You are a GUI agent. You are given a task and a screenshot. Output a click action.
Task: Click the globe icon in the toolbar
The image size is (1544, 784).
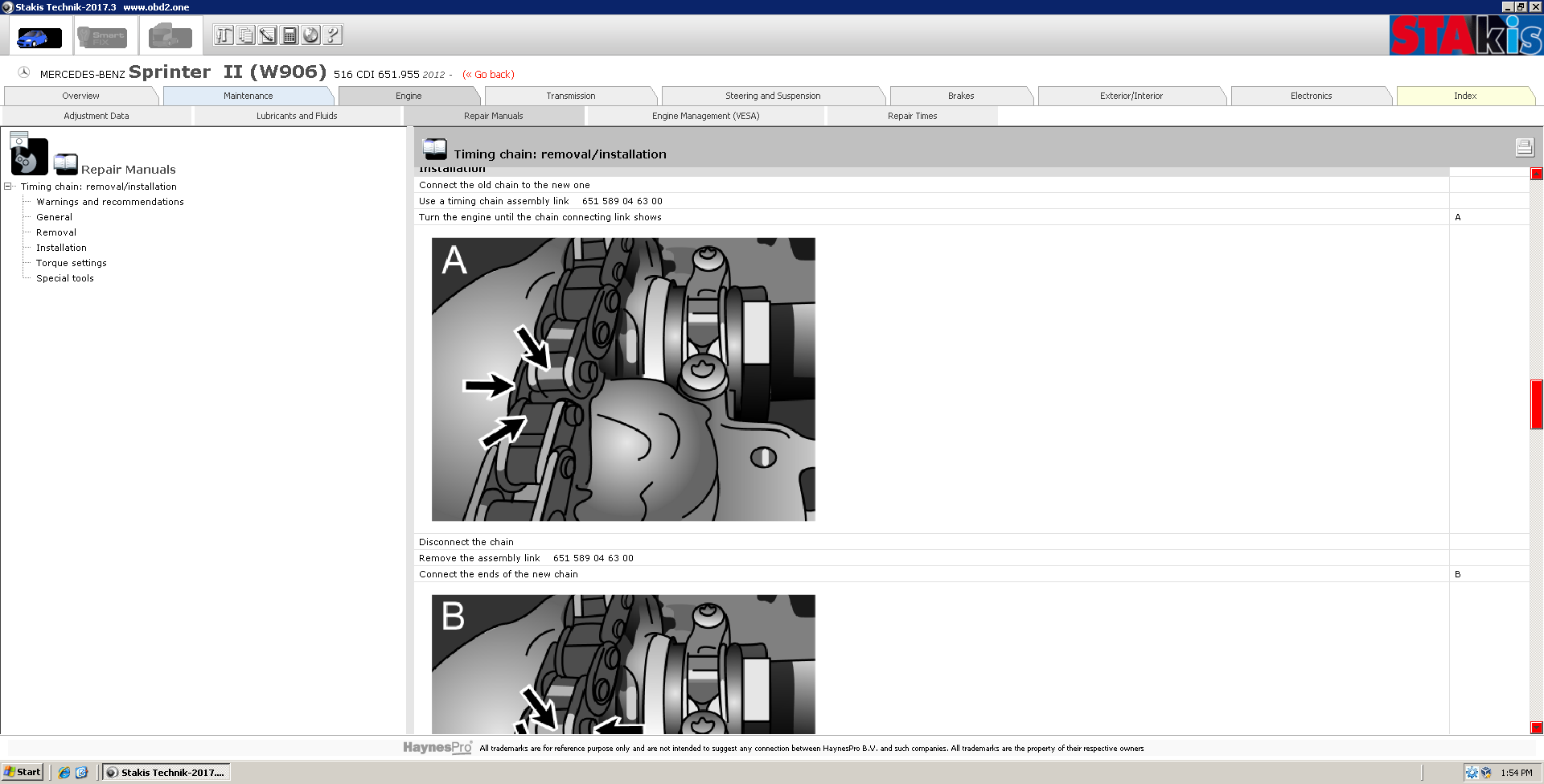310,35
